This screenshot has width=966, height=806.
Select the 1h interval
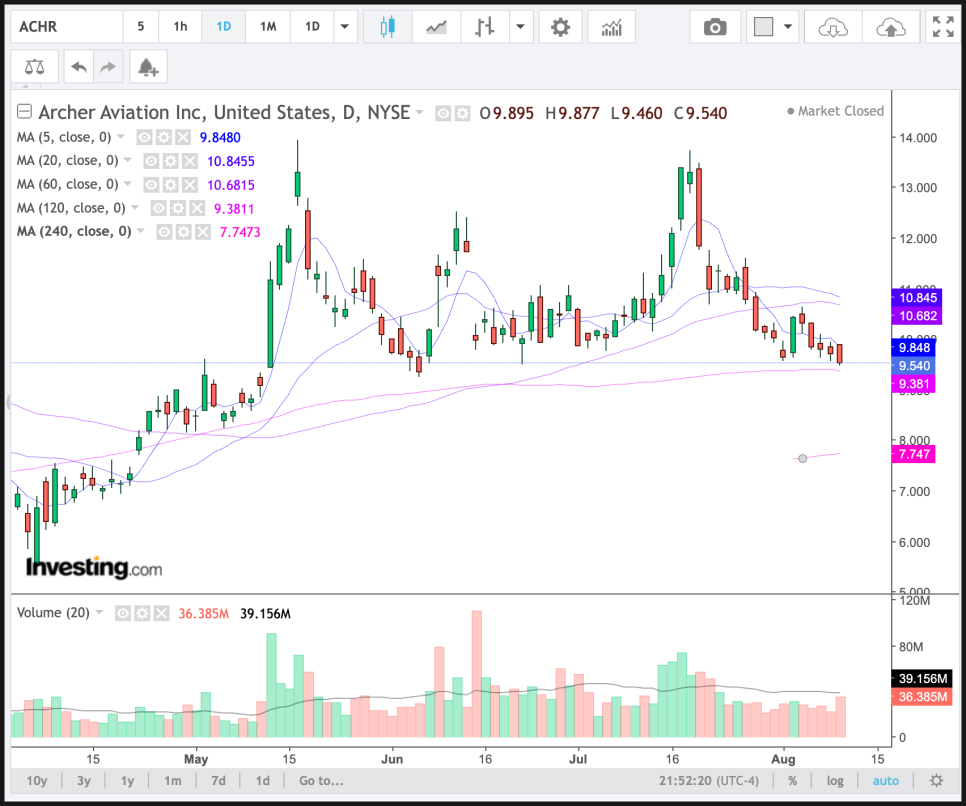[x=180, y=26]
